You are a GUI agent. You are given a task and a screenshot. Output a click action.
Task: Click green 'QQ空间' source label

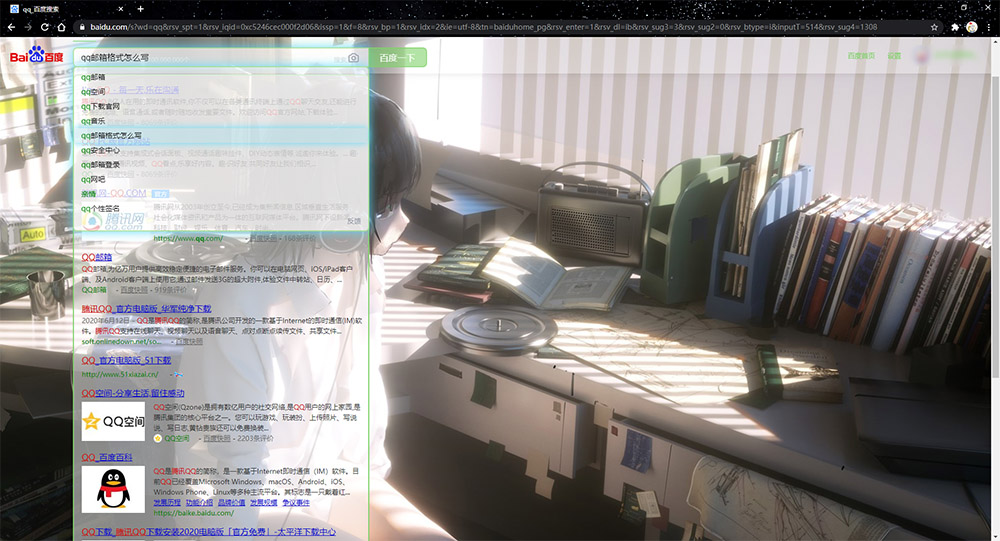coord(177,439)
